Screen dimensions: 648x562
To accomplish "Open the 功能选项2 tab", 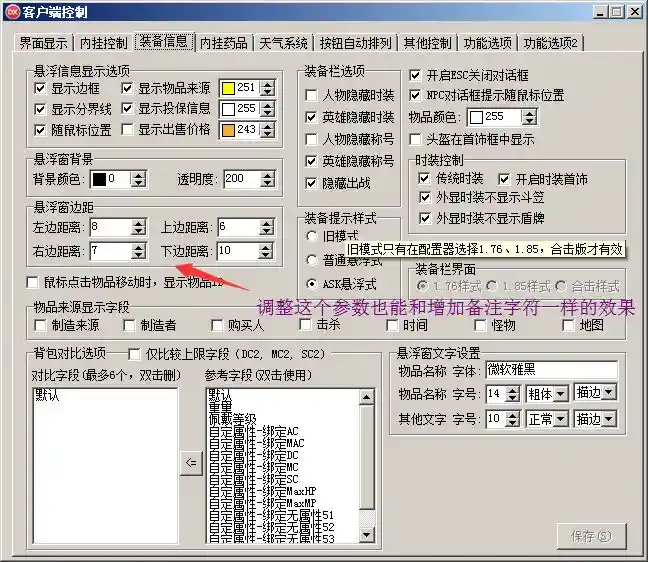I will [550, 43].
